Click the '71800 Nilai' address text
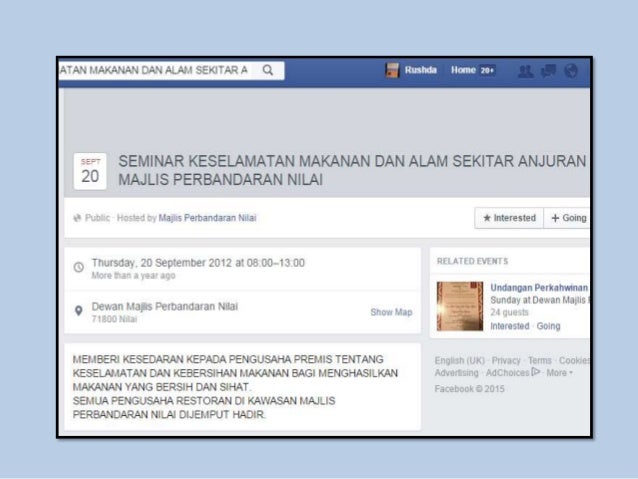Screen dimensions: 638x479 (x=114, y=319)
